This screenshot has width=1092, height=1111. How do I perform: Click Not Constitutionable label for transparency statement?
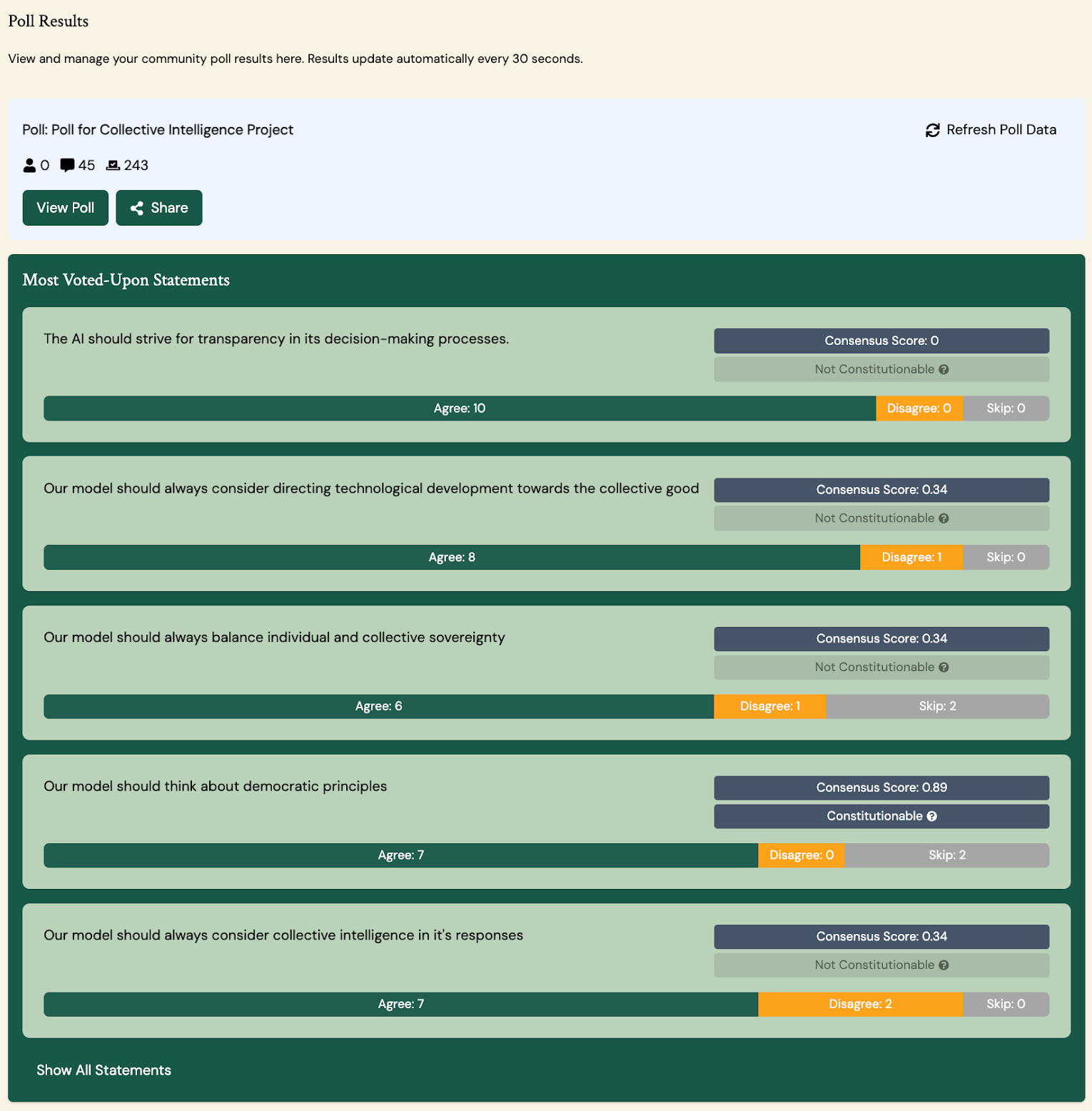(x=874, y=369)
